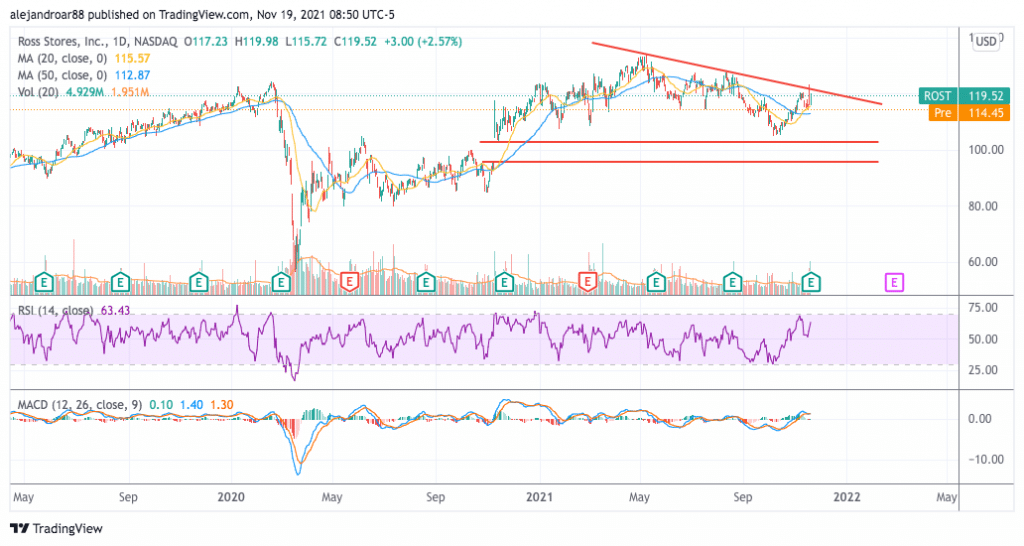Click the 1D interval in the legend
Image resolution: width=1024 pixels, height=546 pixels.
click(x=120, y=41)
